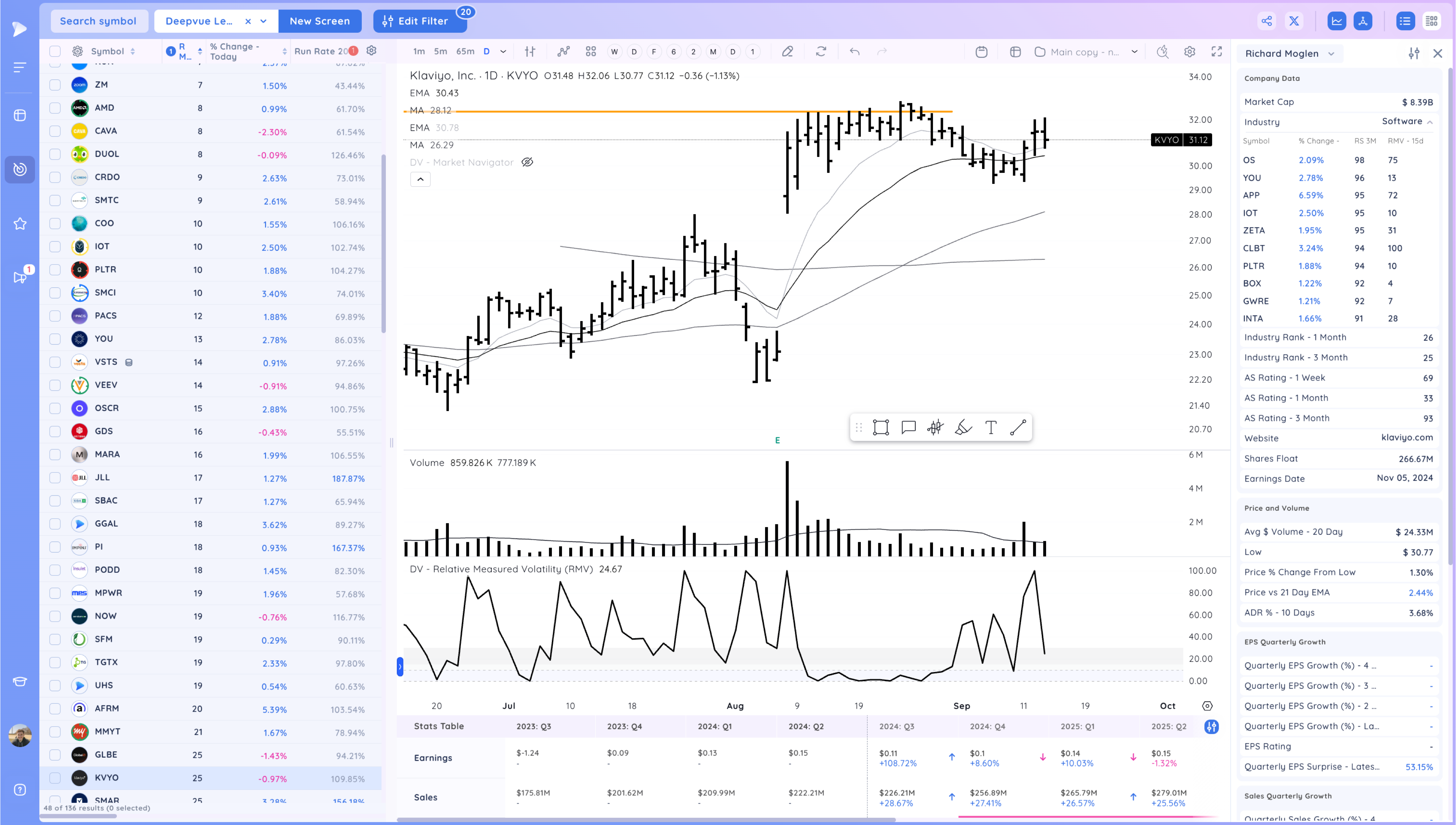Select the trend line drawing tool

pos(1018,427)
